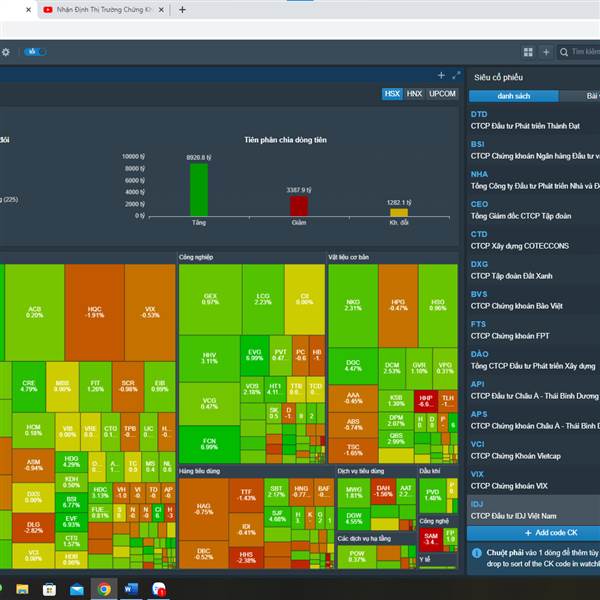Open Word from the taskbar
The image size is (600, 600).
[131, 589]
